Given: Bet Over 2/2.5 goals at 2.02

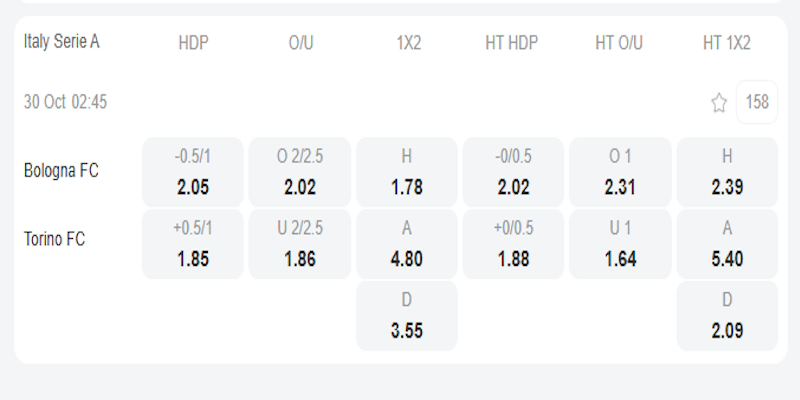Looking at the screenshot, I should (300, 171).
